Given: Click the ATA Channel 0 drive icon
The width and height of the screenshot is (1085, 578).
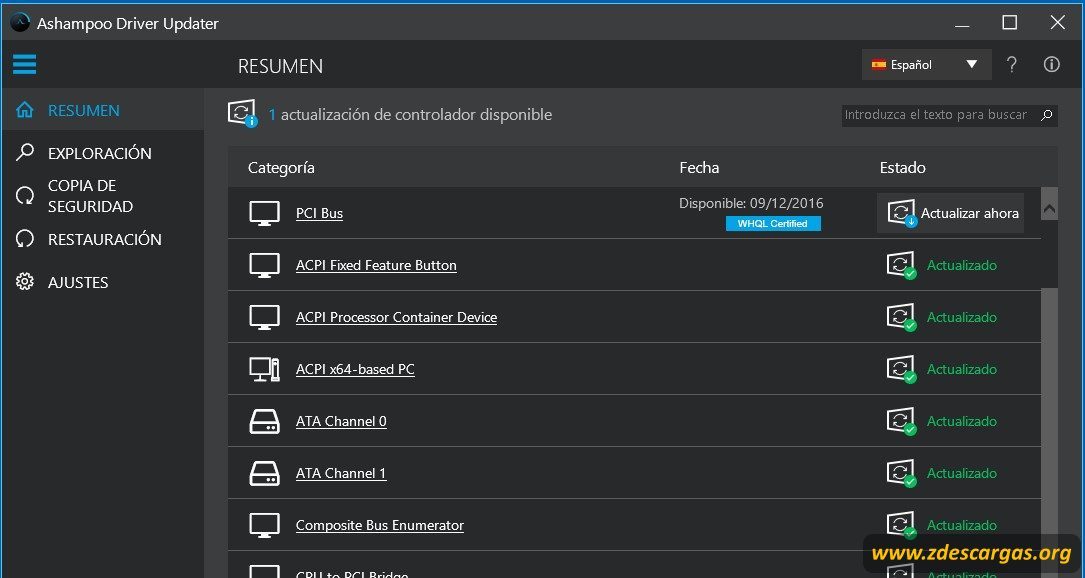Looking at the screenshot, I should [264, 421].
